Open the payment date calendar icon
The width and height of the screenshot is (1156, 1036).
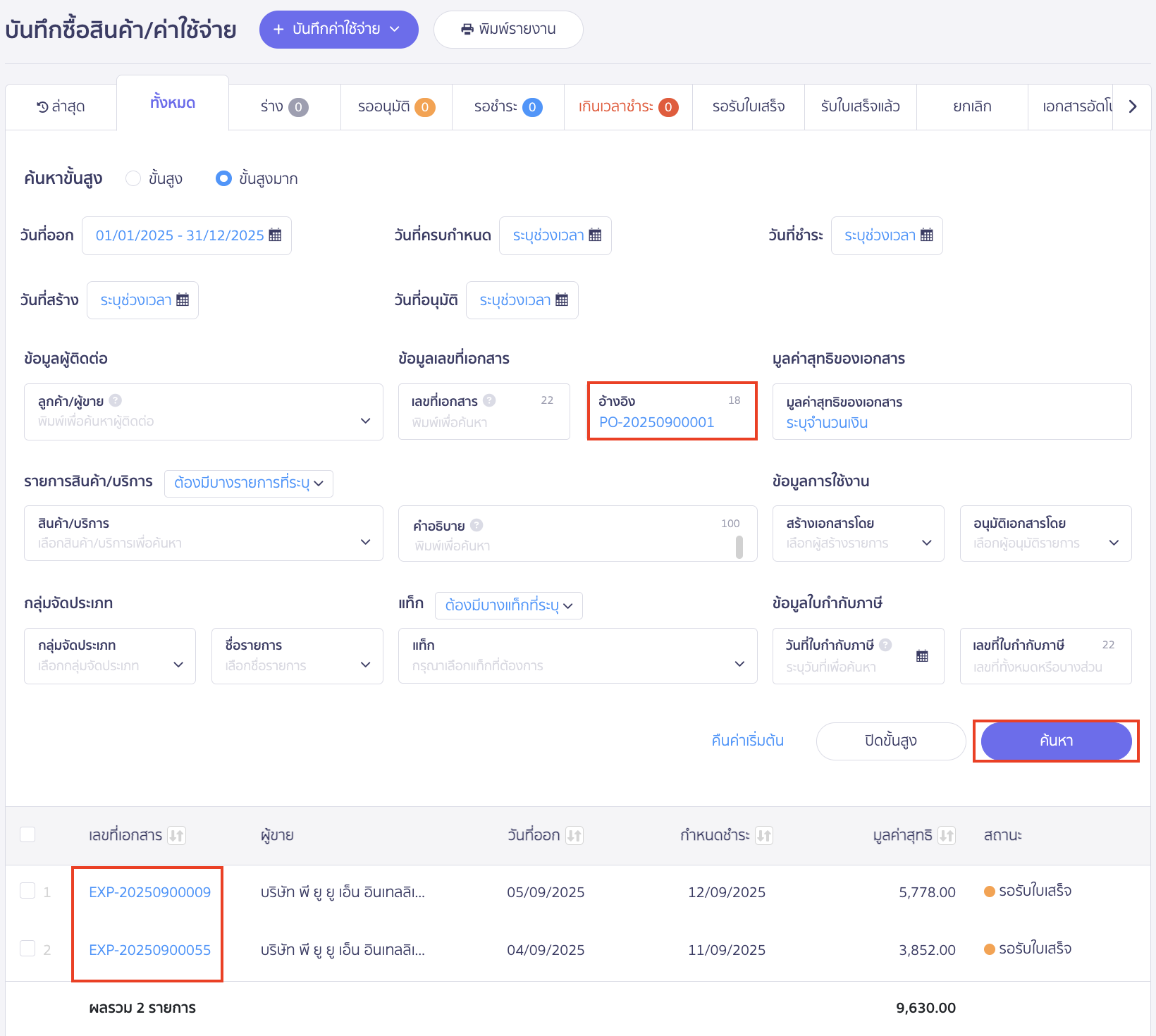click(x=926, y=235)
